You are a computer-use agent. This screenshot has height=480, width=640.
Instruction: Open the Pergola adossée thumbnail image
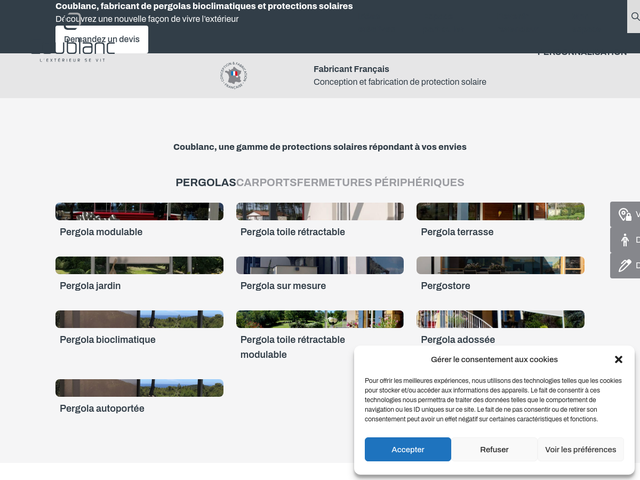click(500, 319)
